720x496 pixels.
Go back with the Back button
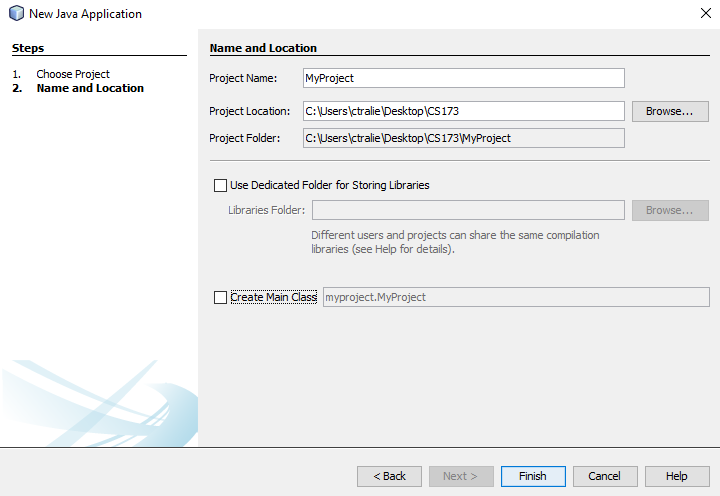[x=389, y=476]
